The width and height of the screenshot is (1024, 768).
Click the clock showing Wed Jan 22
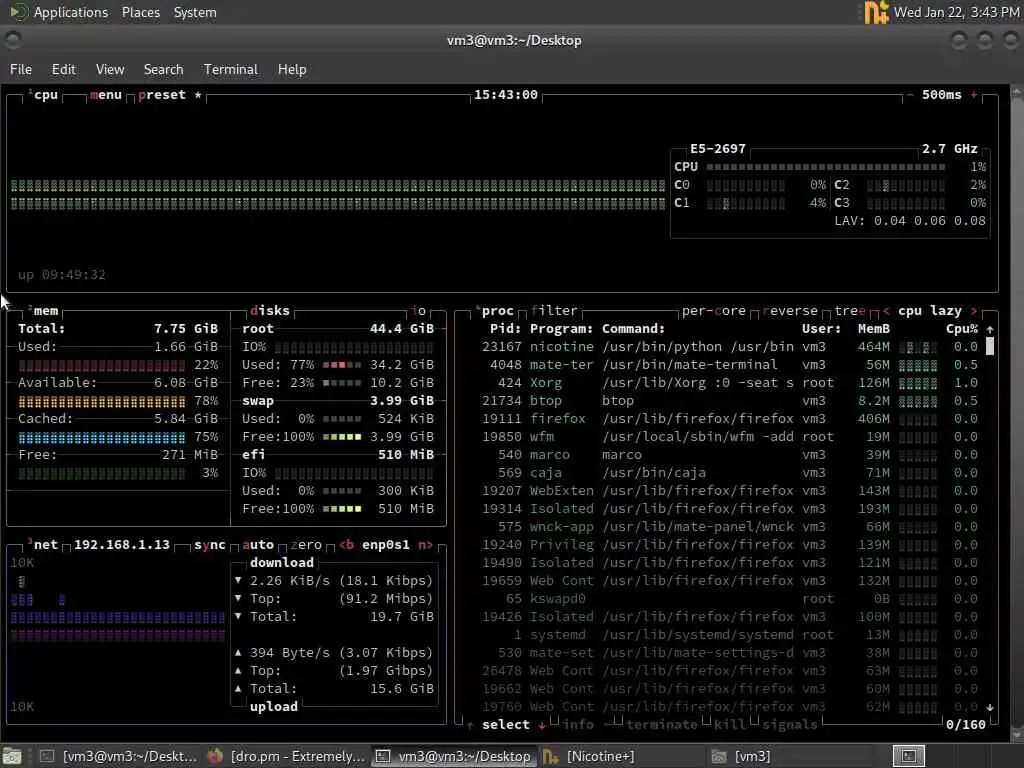click(956, 12)
